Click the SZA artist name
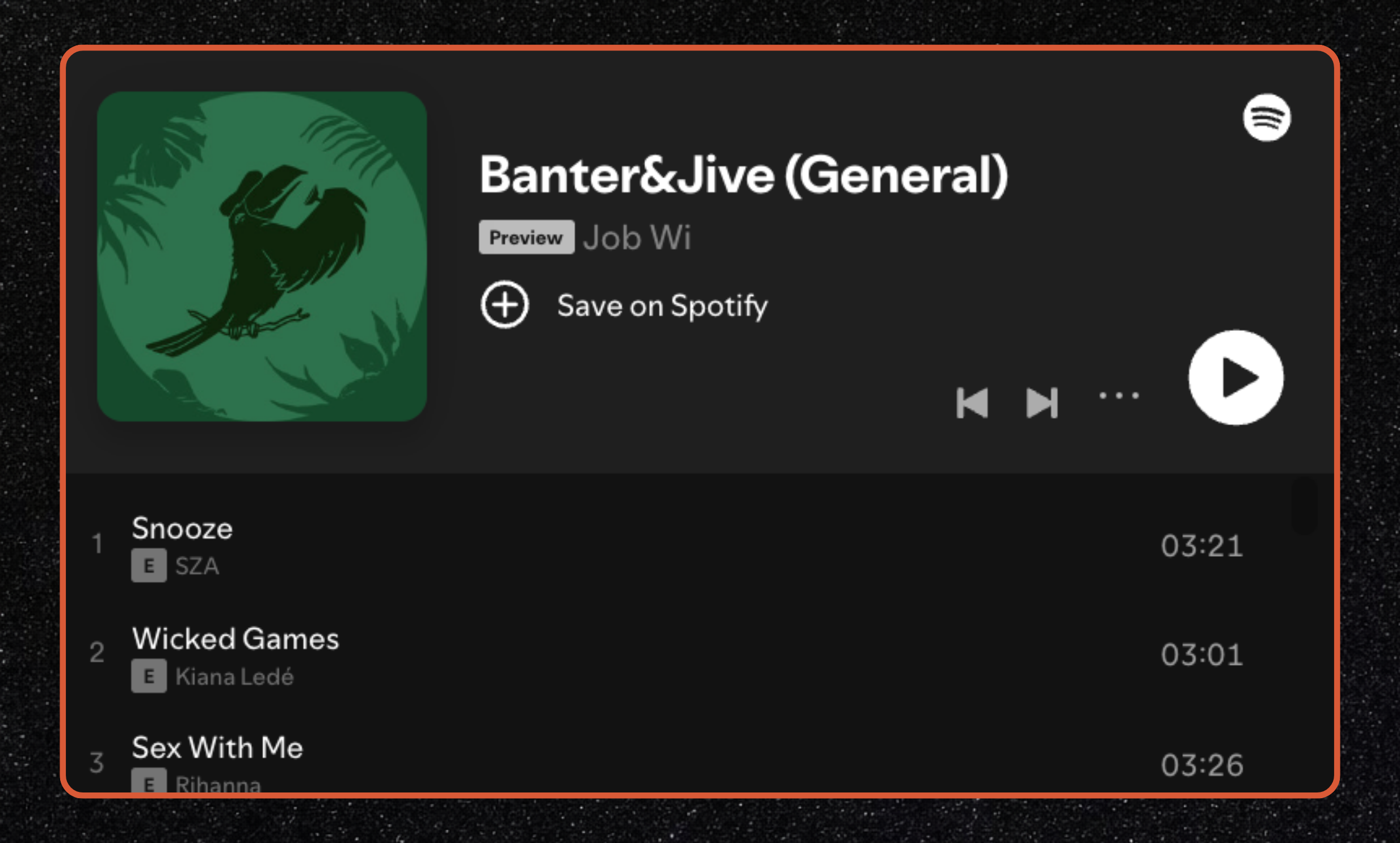1400x843 pixels. (197, 567)
